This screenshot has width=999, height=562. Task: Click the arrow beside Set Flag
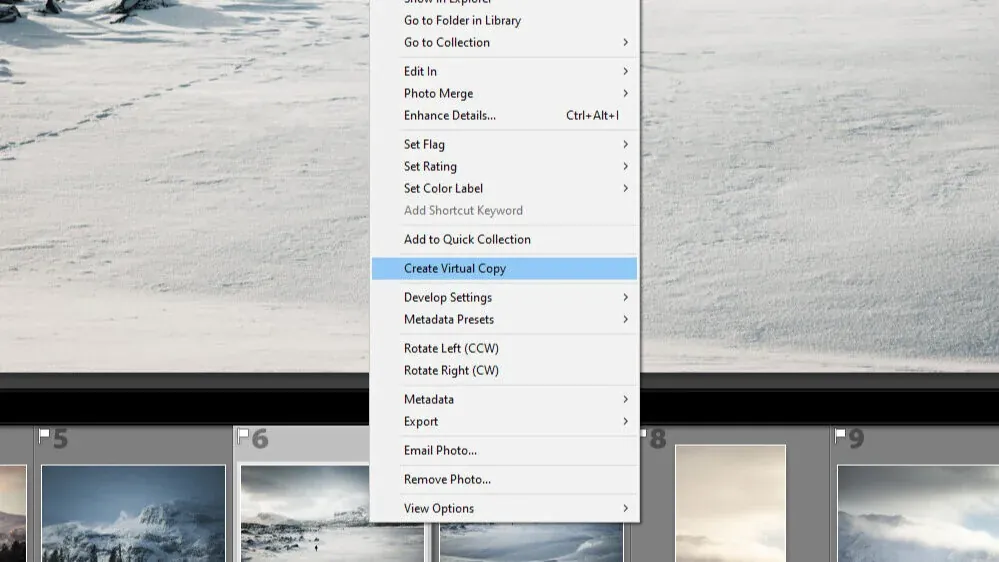pos(626,145)
